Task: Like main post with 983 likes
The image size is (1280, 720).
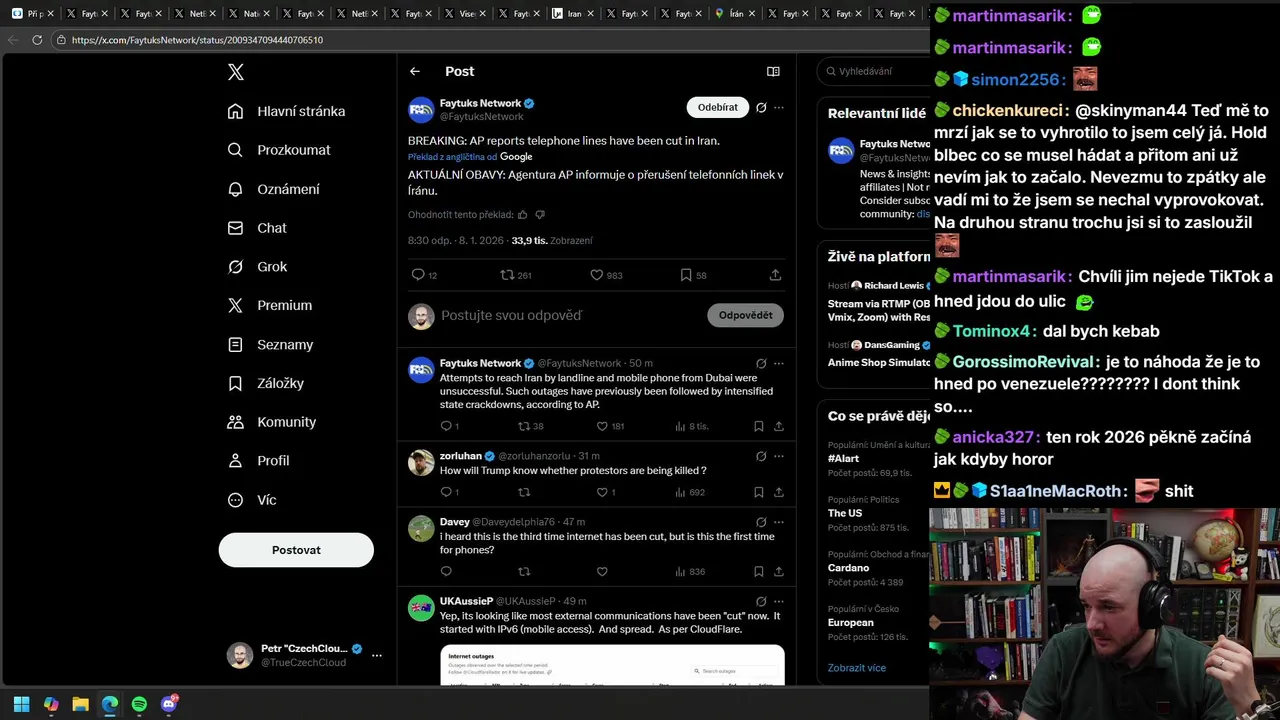Action: point(606,275)
